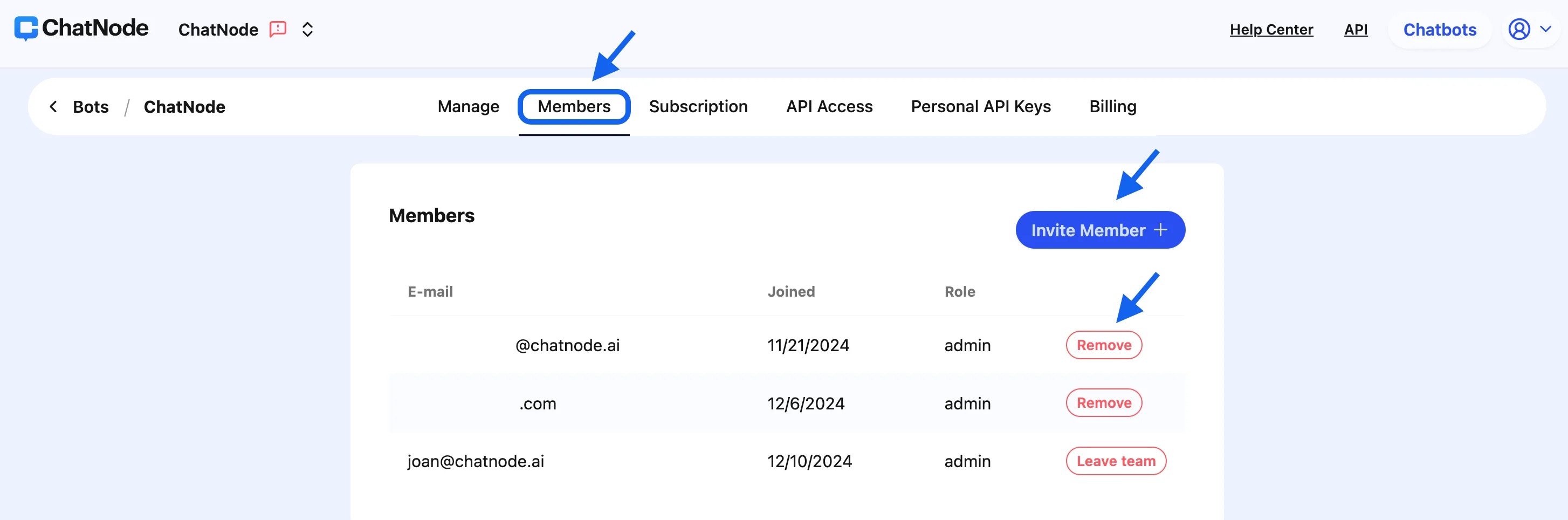Click the user account avatar icon
Screen dimensions: 1568x520
1519,29
